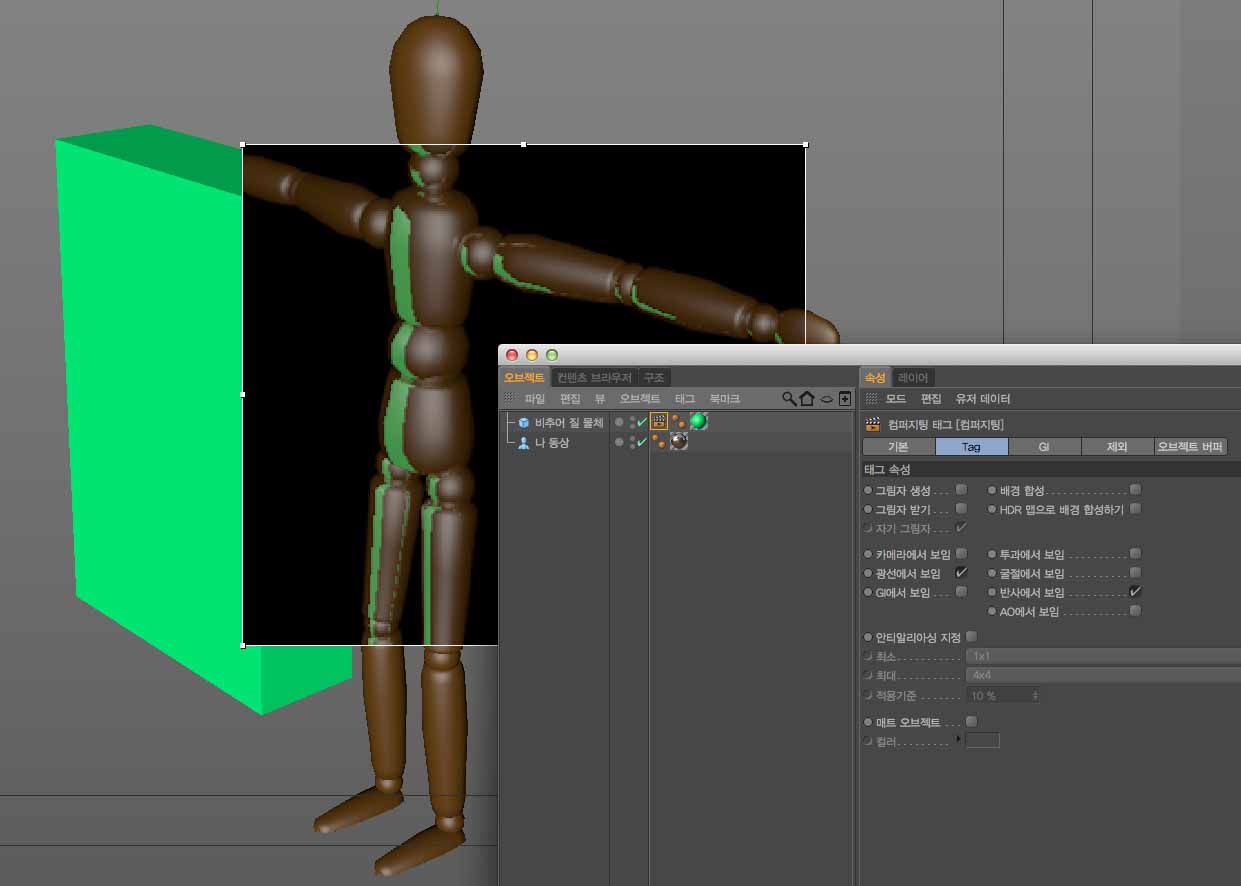Toggle visibility dots for 비추어 질 물체
The width and height of the screenshot is (1241, 886).
tap(632, 422)
